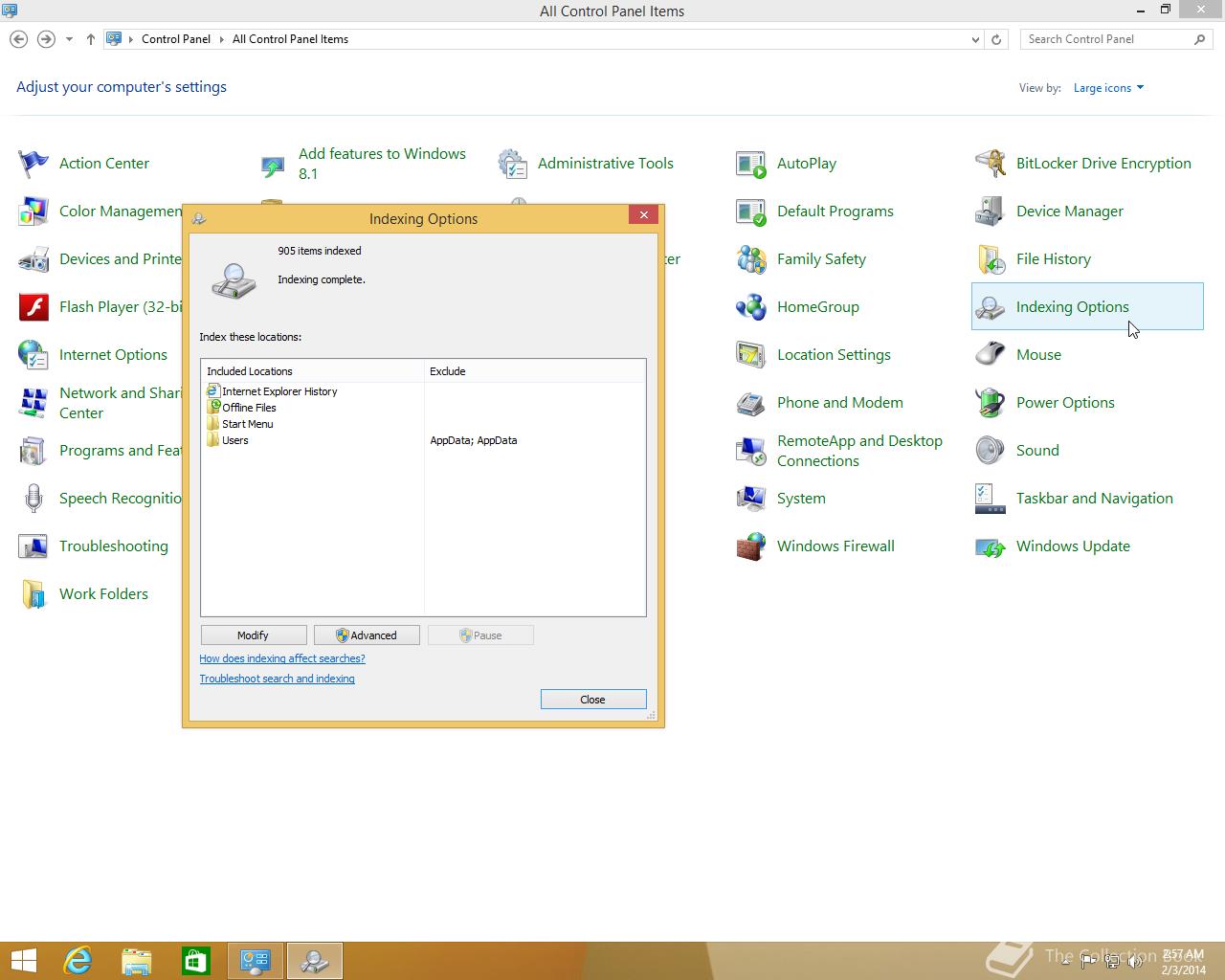
Task: Click the Close button in Indexing Options
Action: 593,700
